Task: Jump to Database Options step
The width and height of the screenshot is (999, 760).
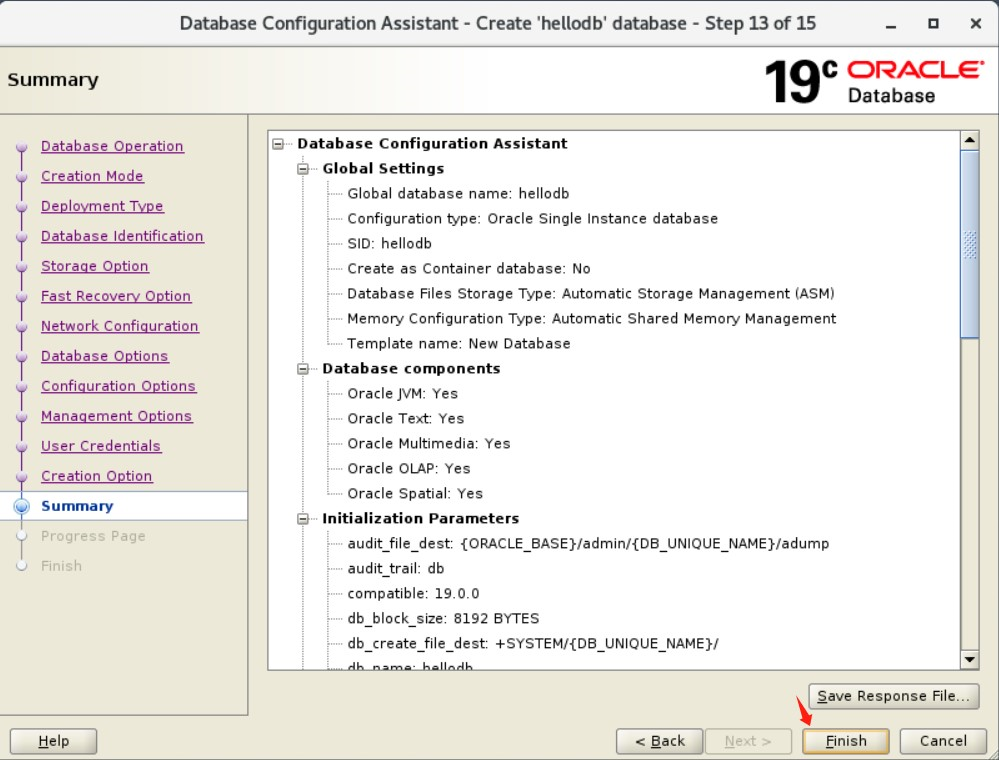Action: 104,355
